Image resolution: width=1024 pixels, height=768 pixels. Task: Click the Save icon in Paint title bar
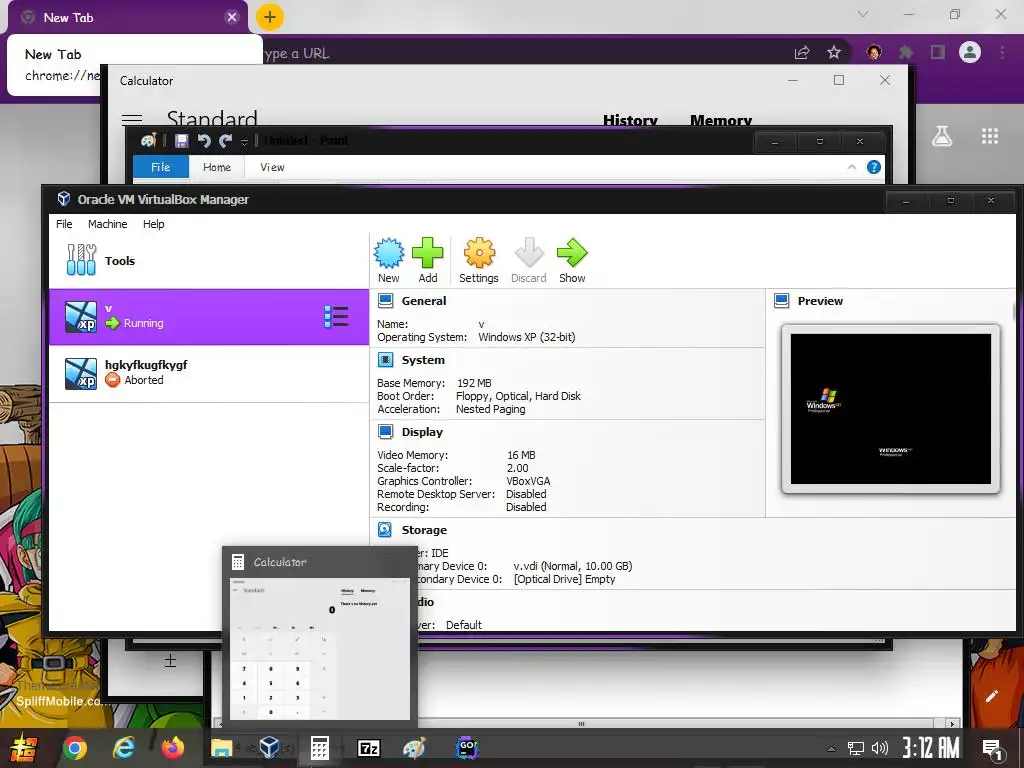click(182, 140)
